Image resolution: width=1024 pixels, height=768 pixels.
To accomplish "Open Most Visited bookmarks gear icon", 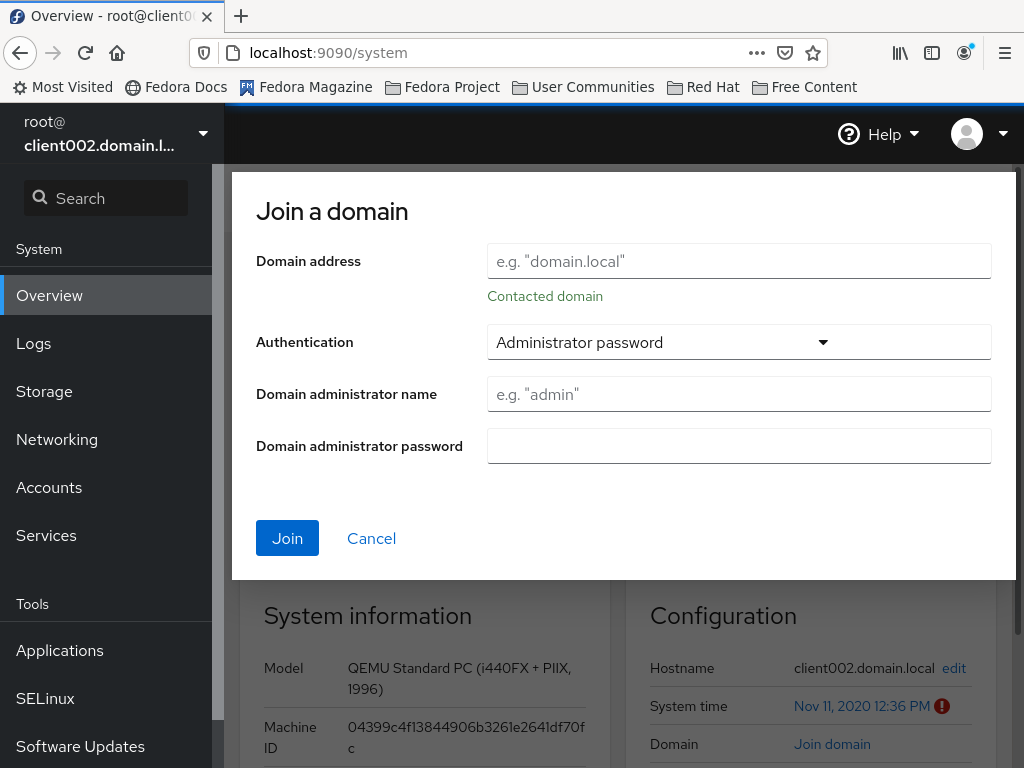I will click(20, 88).
